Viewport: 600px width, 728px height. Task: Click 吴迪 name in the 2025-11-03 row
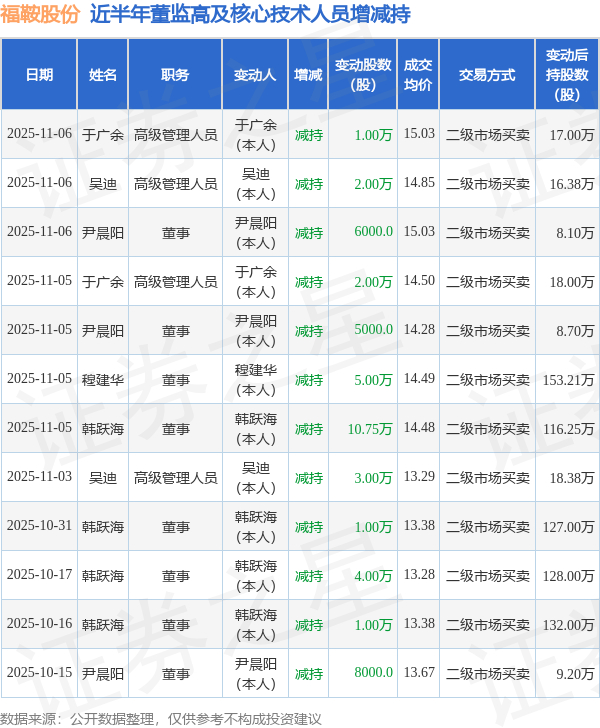point(103,478)
